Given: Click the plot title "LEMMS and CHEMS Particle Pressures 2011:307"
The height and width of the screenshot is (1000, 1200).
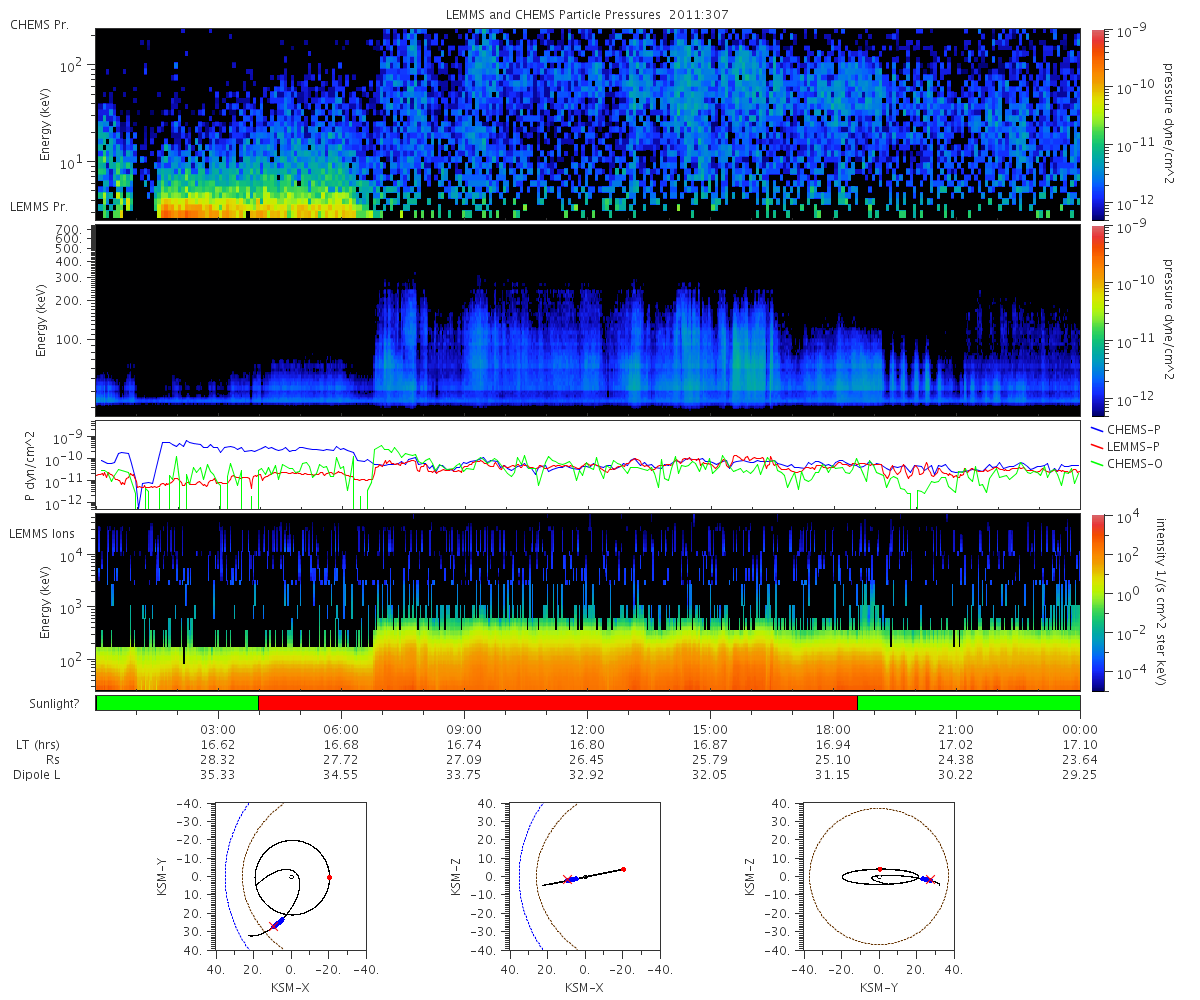Looking at the screenshot, I should pos(588,14).
